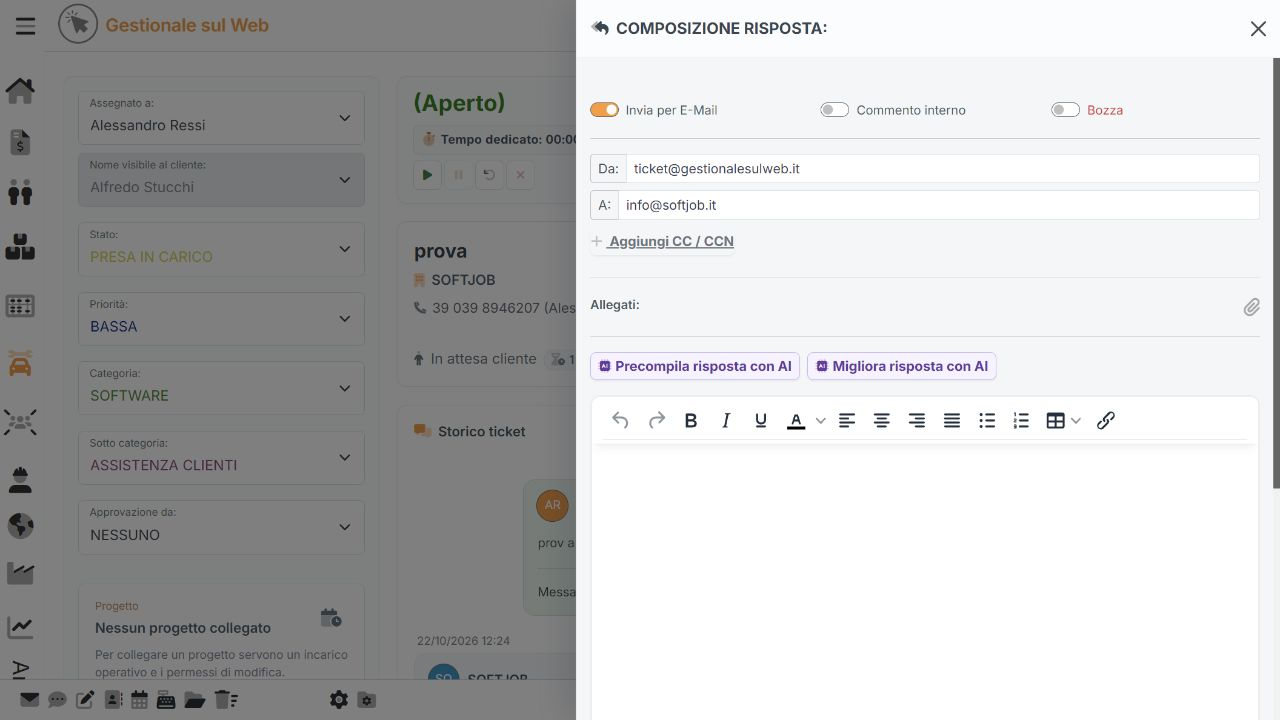Open the Priorità dropdown
This screenshot has width=1280, height=720.
click(x=221, y=319)
